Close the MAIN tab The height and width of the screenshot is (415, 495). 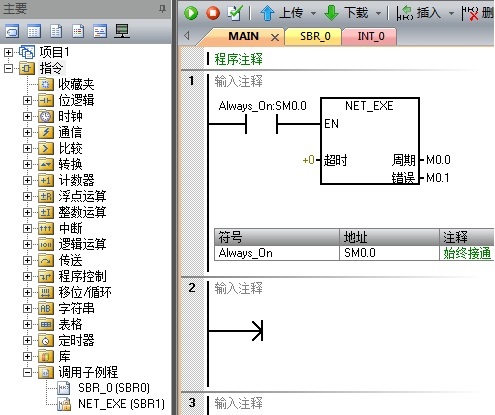[x=275, y=37]
